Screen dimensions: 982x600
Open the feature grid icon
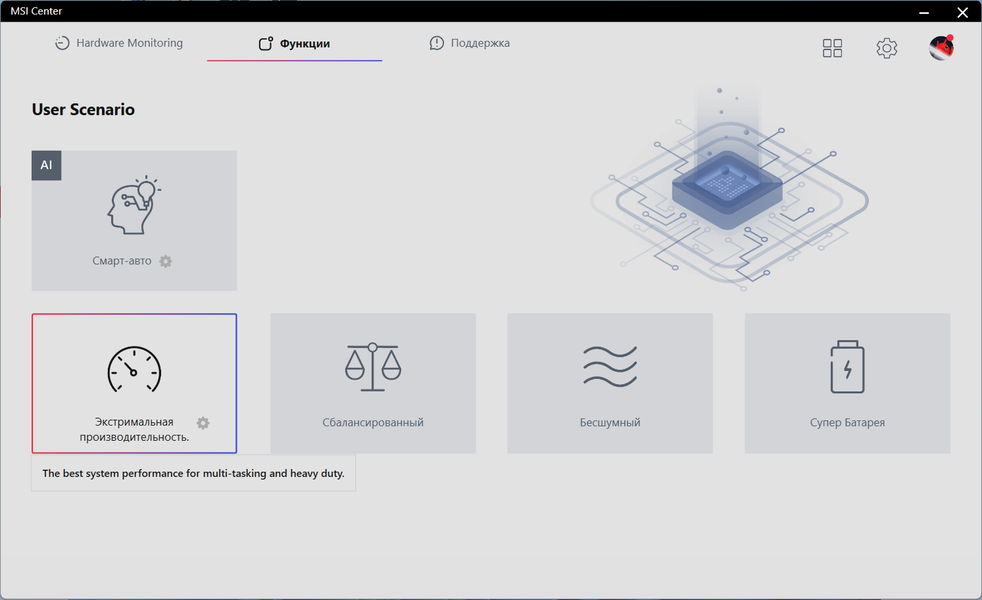[x=832, y=48]
